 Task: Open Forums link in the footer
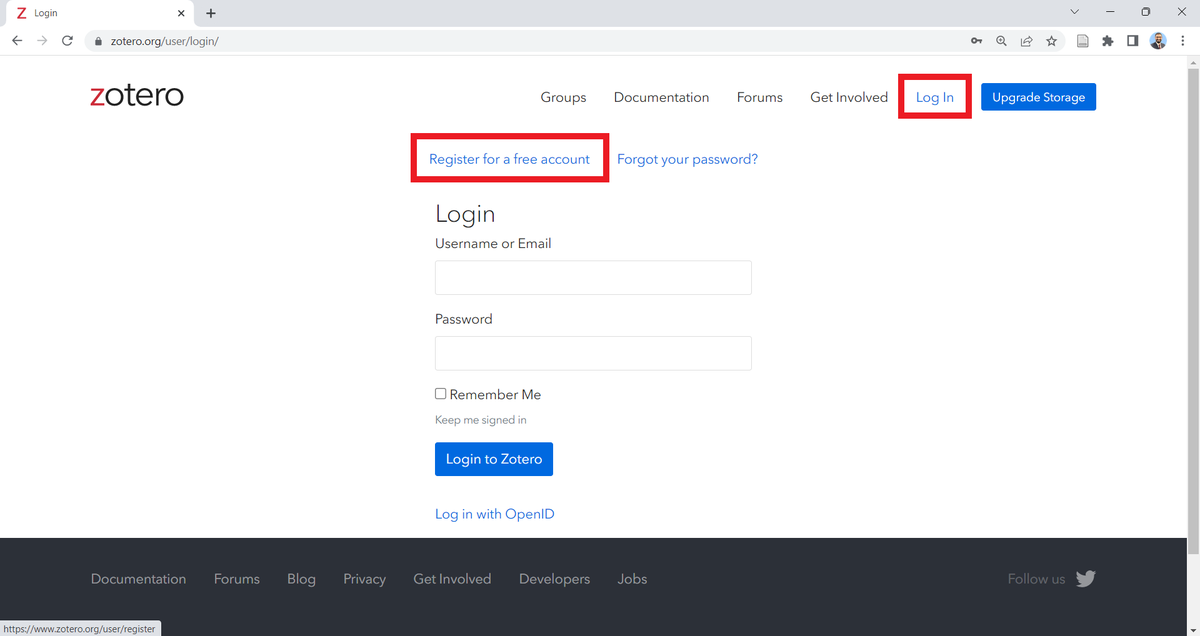237,579
